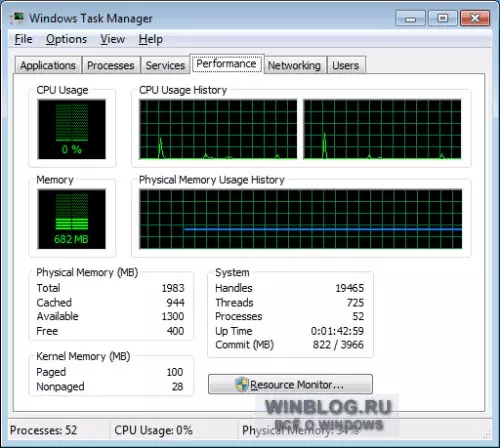Click the Physical Memory Usage History graph
The height and width of the screenshot is (448, 500).
point(301,219)
